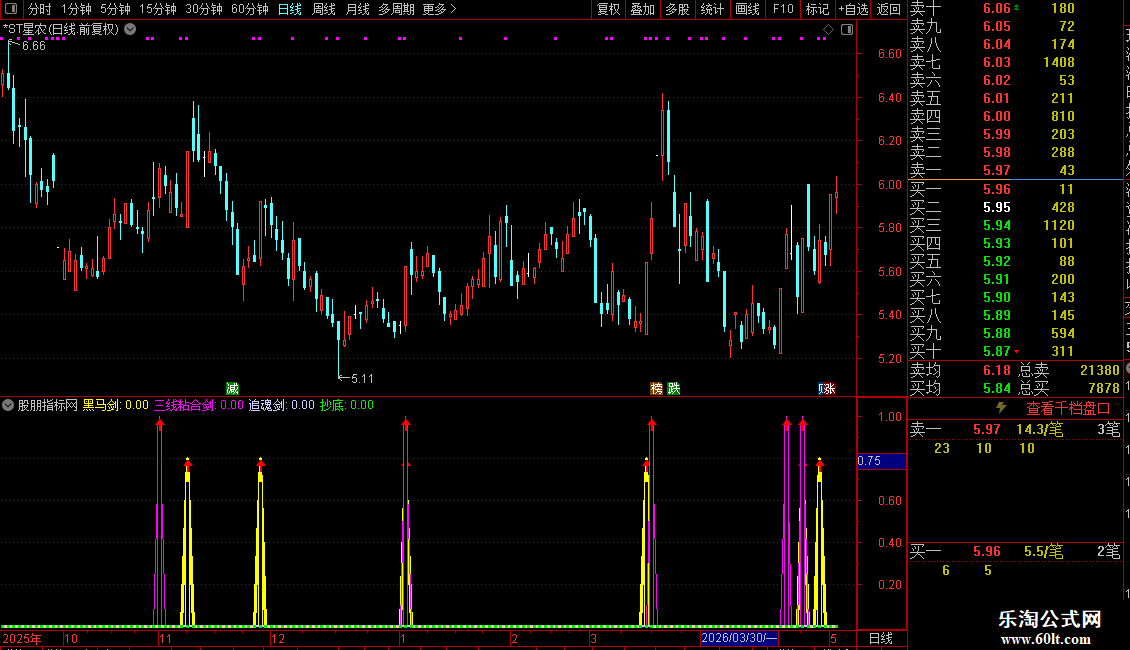Select the 5分钟 period tab
1130x650 pixels.
coord(115,9)
